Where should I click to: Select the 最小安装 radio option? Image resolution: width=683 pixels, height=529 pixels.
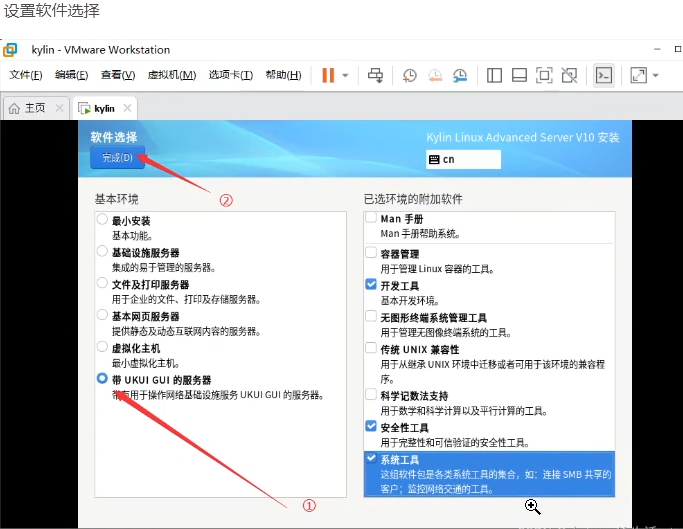click(x=102, y=219)
